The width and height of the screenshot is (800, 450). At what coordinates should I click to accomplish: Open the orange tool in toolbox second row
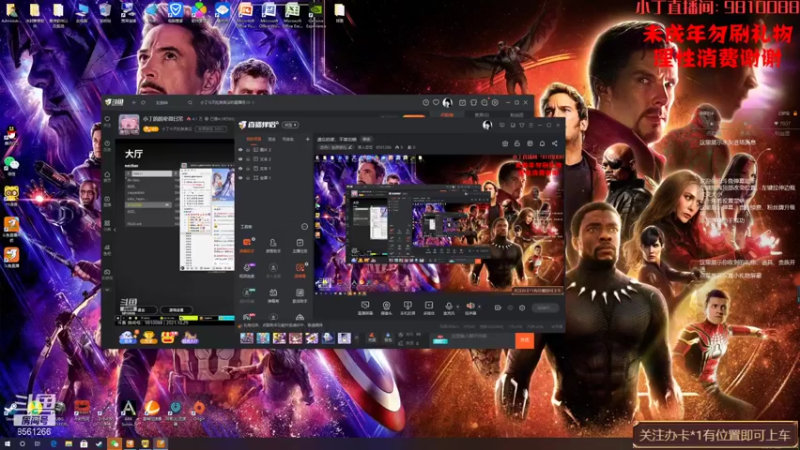(299, 269)
